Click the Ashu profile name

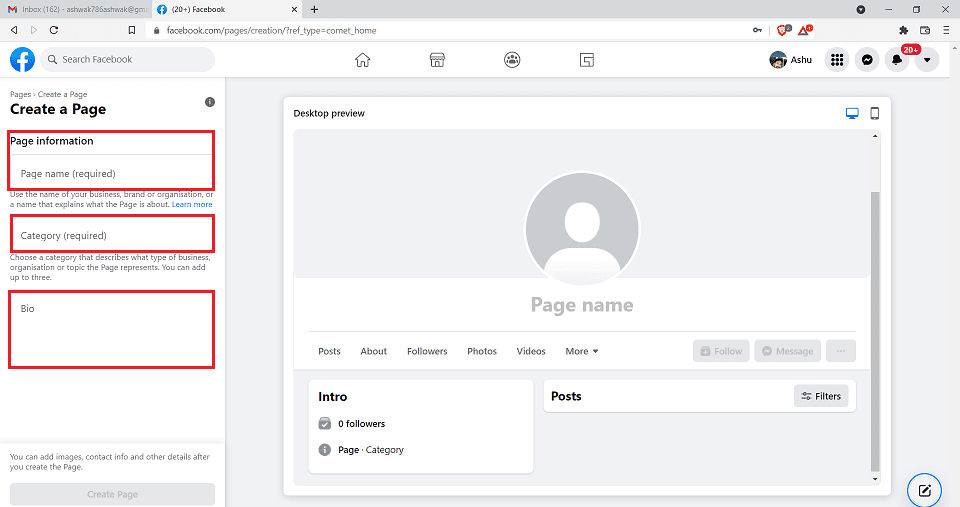tap(801, 59)
